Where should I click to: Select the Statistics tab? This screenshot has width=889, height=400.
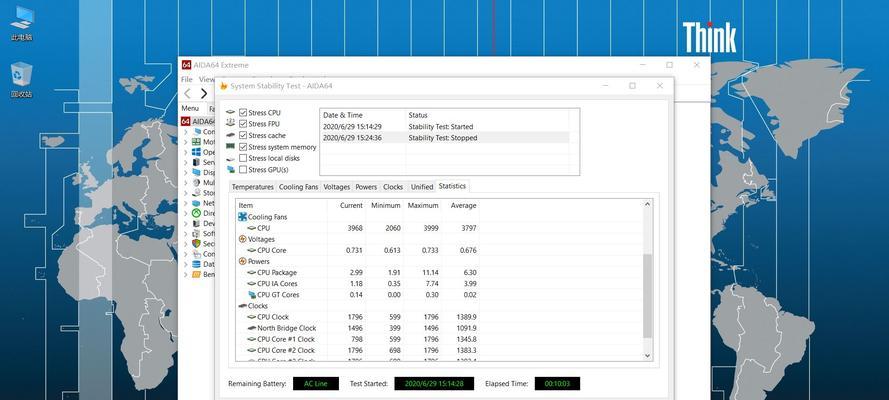coord(452,186)
